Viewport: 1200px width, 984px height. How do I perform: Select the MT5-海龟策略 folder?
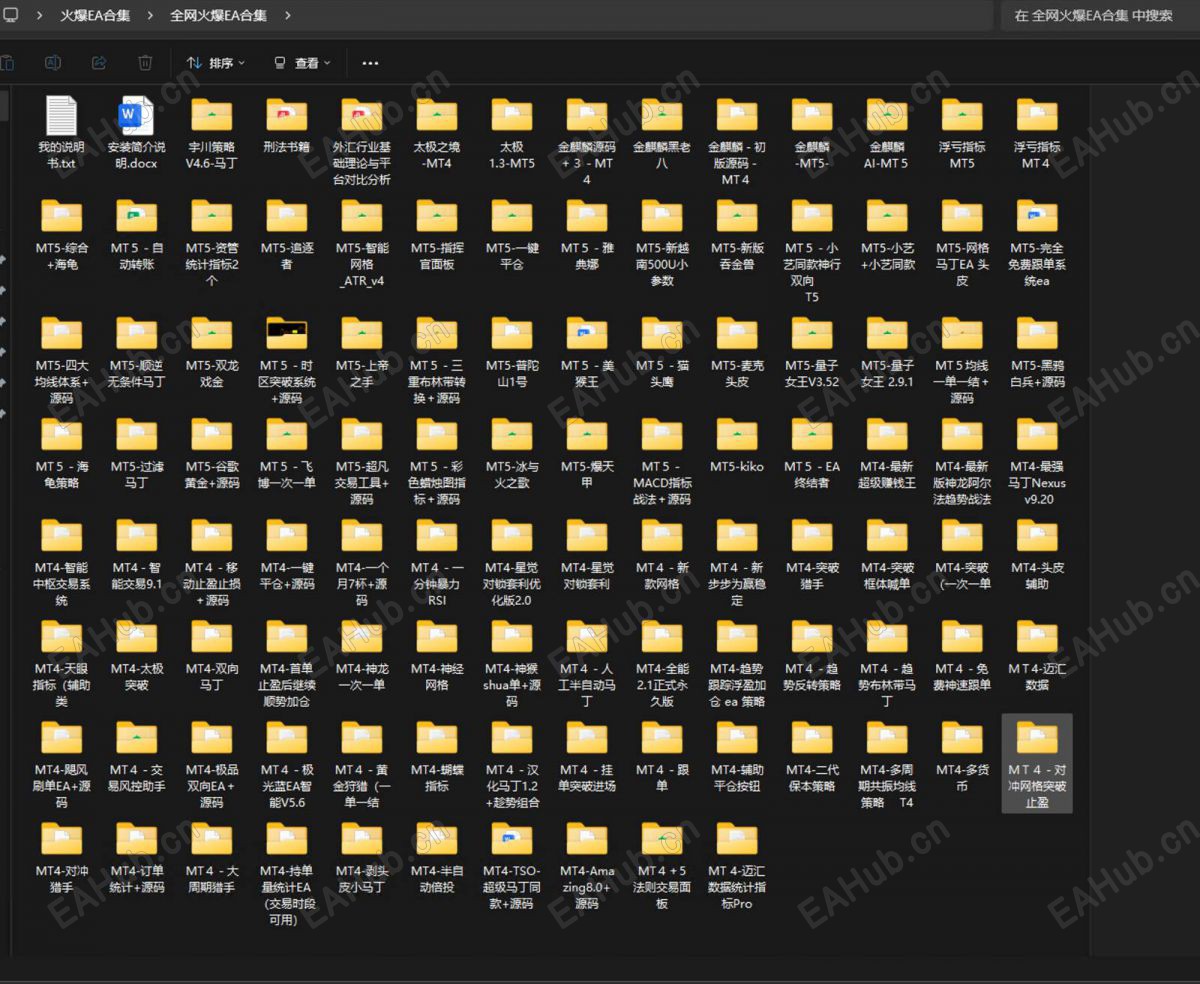(61, 453)
